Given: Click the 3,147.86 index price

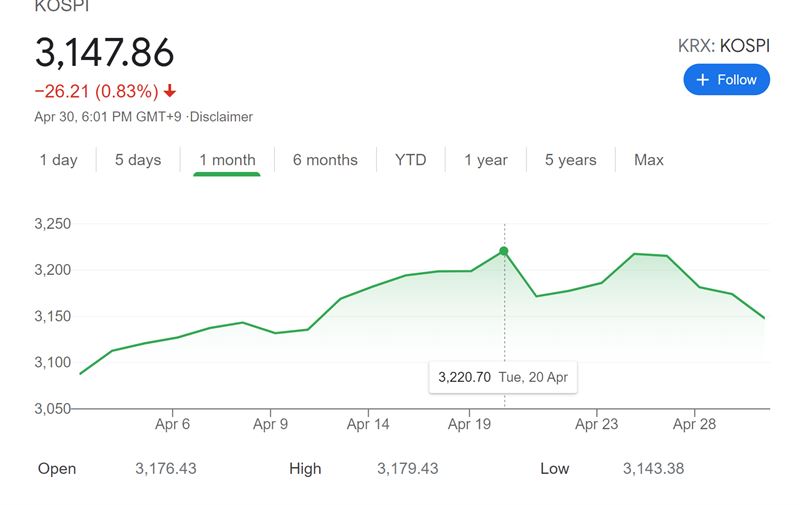Looking at the screenshot, I should click(105, 53).
